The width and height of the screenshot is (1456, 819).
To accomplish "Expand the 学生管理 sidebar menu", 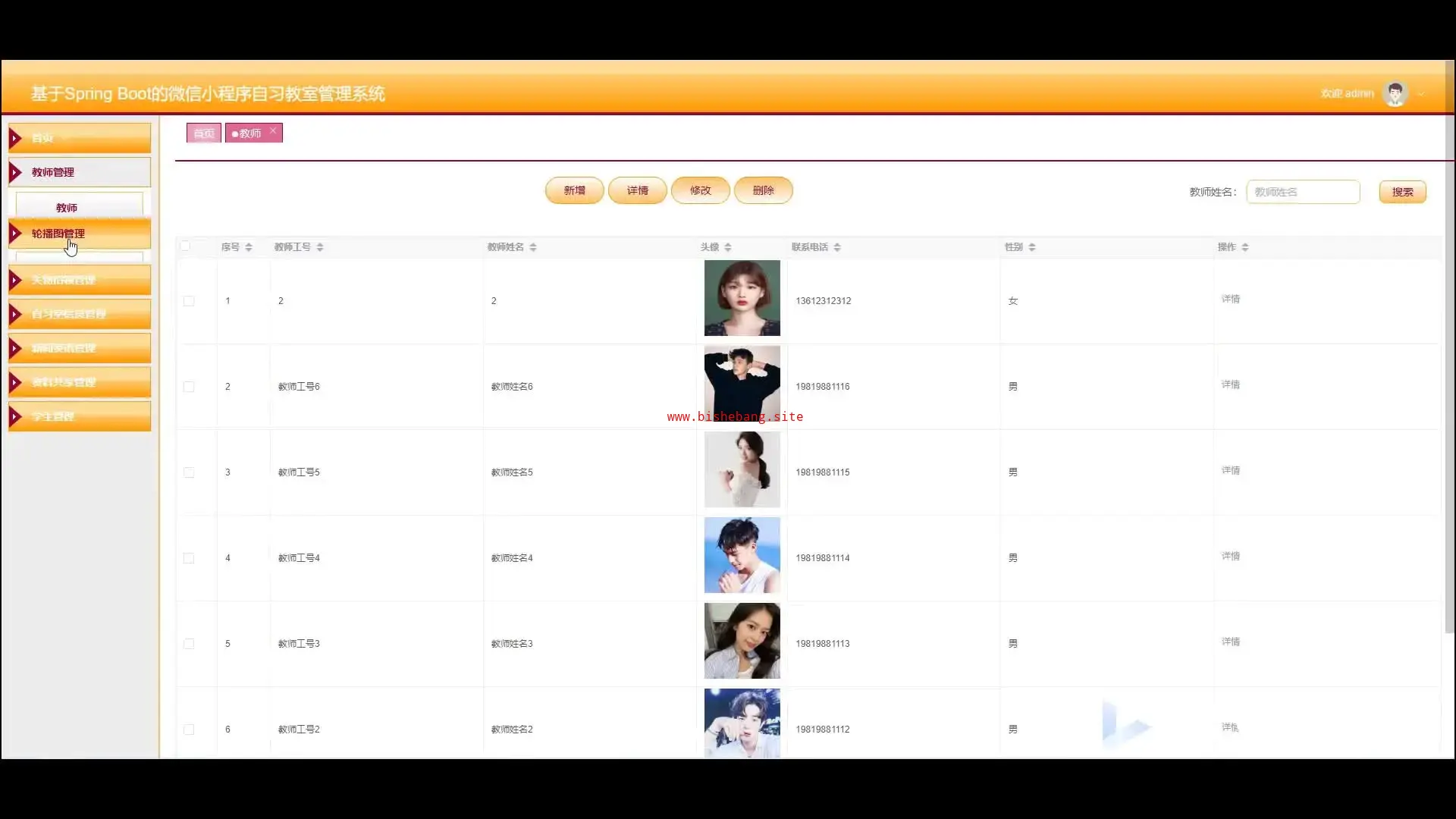I will click(x=79, y=416).
